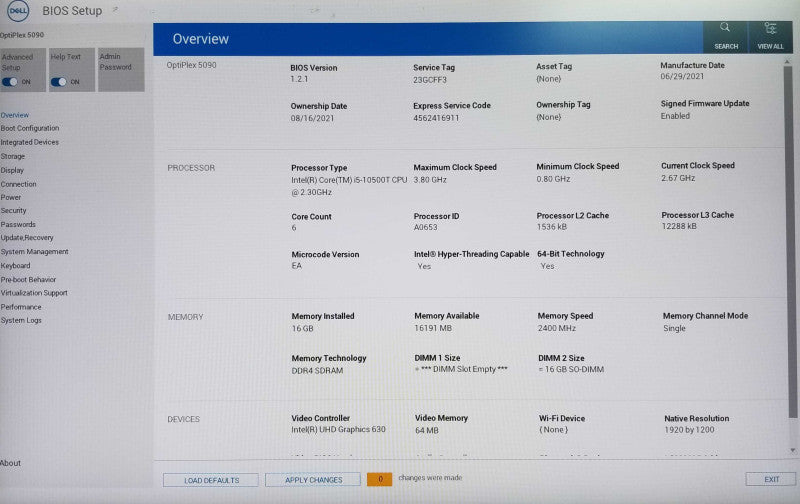
Task: Click the BIOS Version value 1.2.1
Action: pos(299,79)
